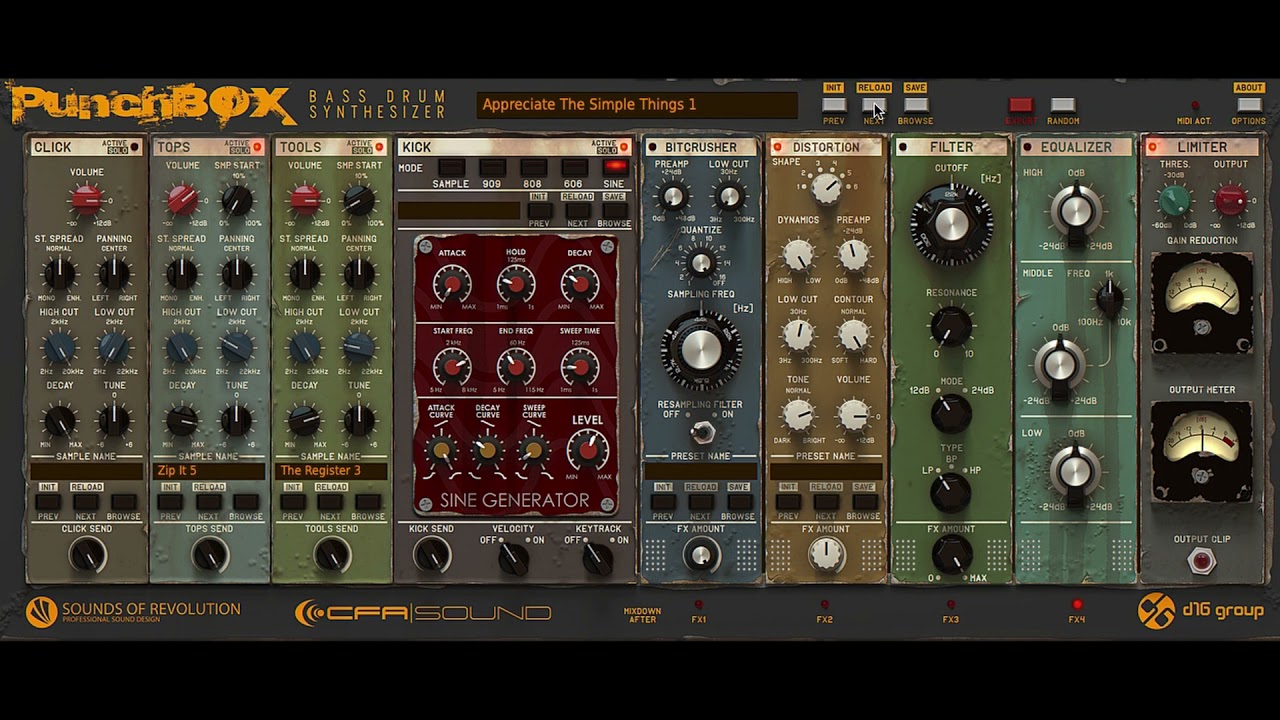The width and height of the screenshot is (1280, 720).
Task: Enable the Filter power LED
Action: 902,147
